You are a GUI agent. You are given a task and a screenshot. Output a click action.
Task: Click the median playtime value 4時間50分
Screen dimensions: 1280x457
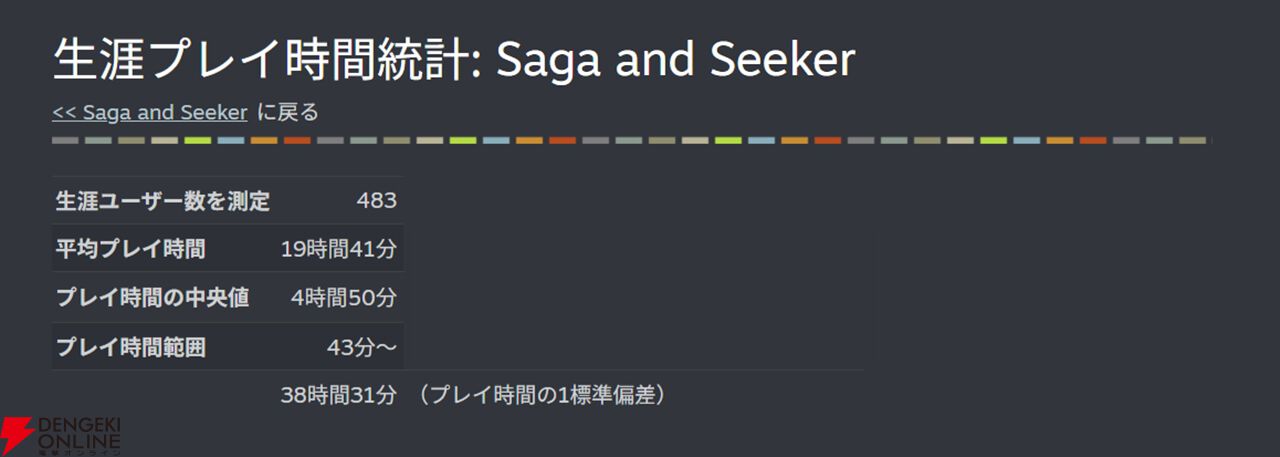point(344,298)
